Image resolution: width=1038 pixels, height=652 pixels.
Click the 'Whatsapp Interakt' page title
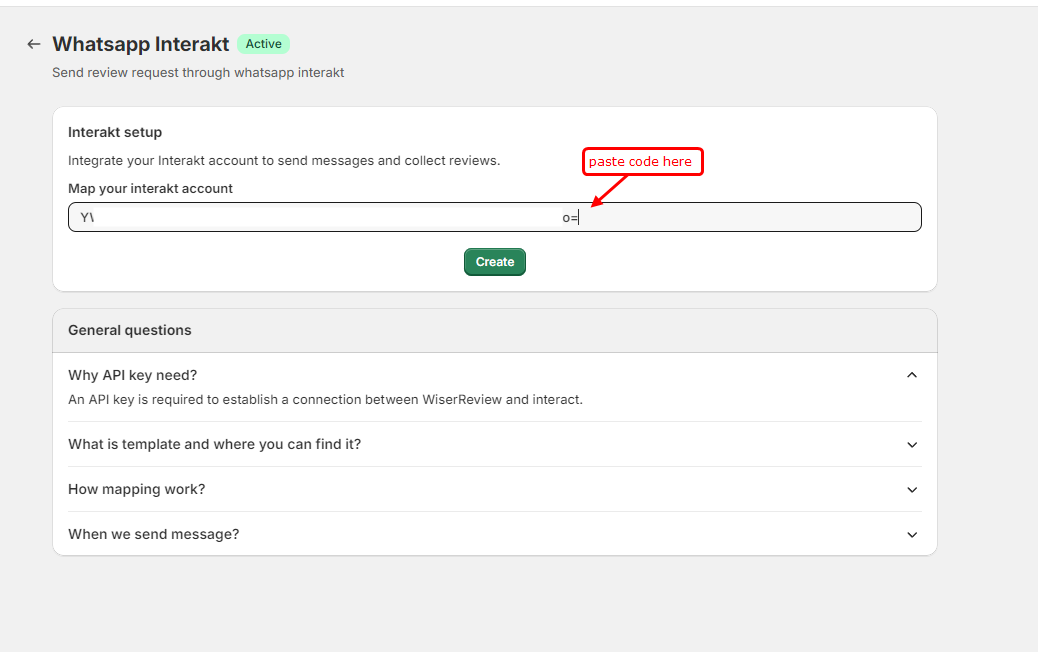tap(140, 44)
